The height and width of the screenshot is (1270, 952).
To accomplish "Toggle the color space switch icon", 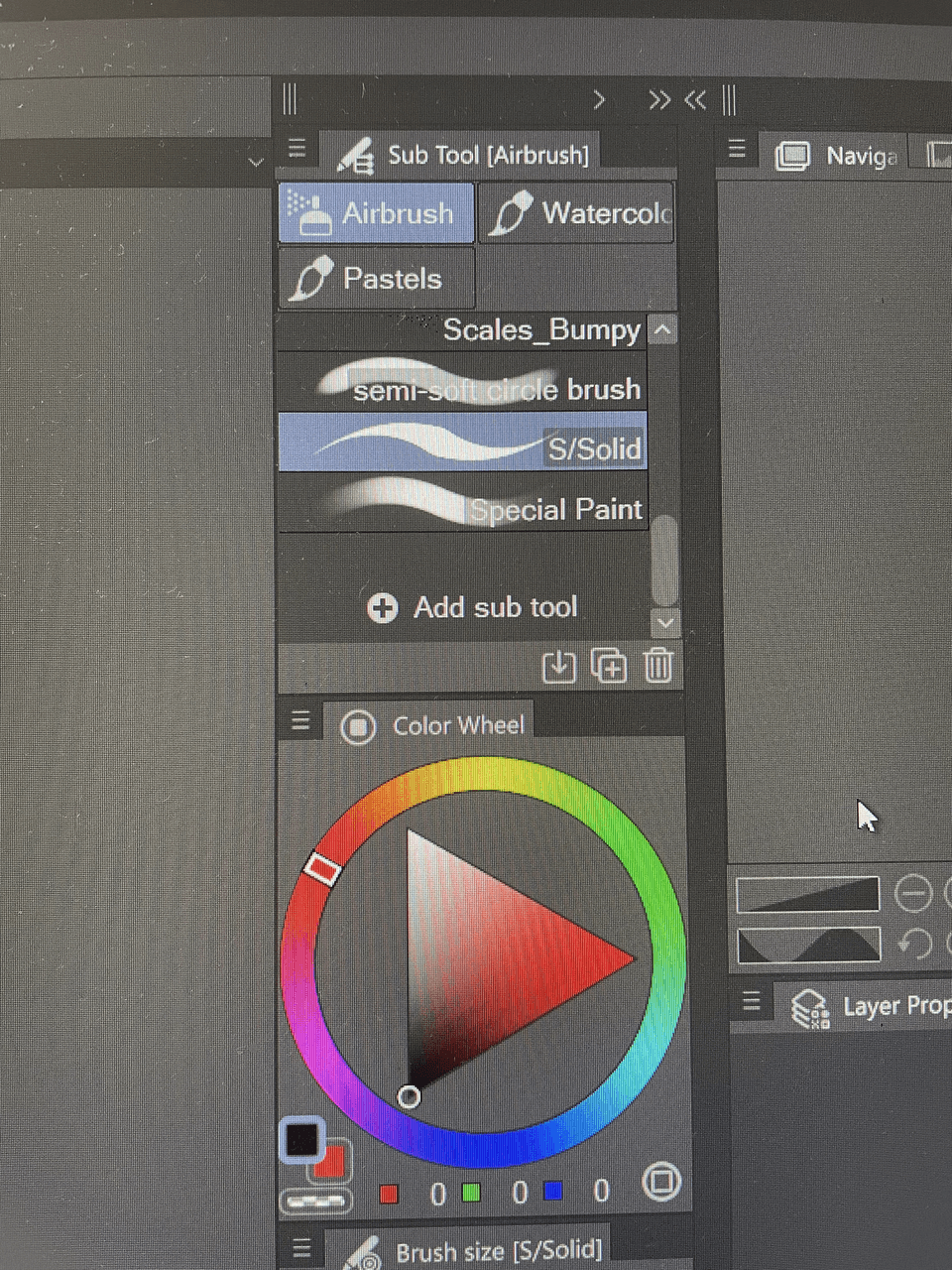I will point(661,1181).
